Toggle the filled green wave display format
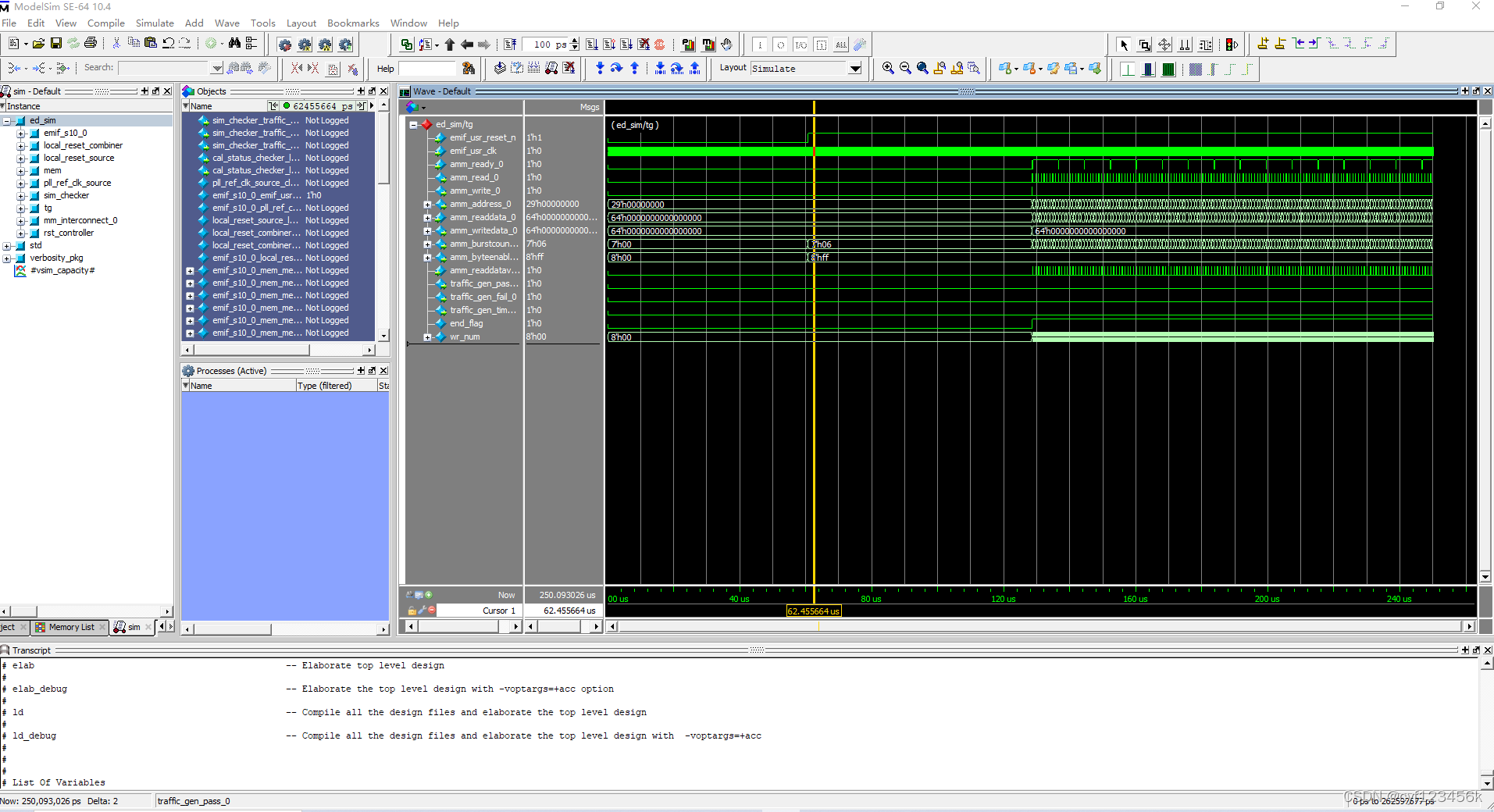 (1168, 69)
